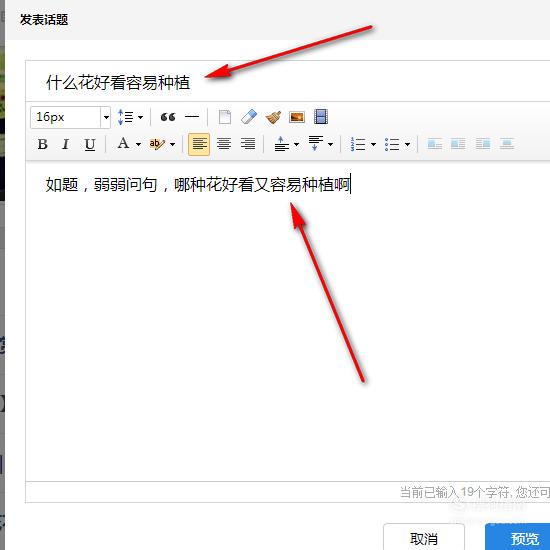Open bullet list style dropdown
This screenshot has width=550, height=550.
click(407, 144)
